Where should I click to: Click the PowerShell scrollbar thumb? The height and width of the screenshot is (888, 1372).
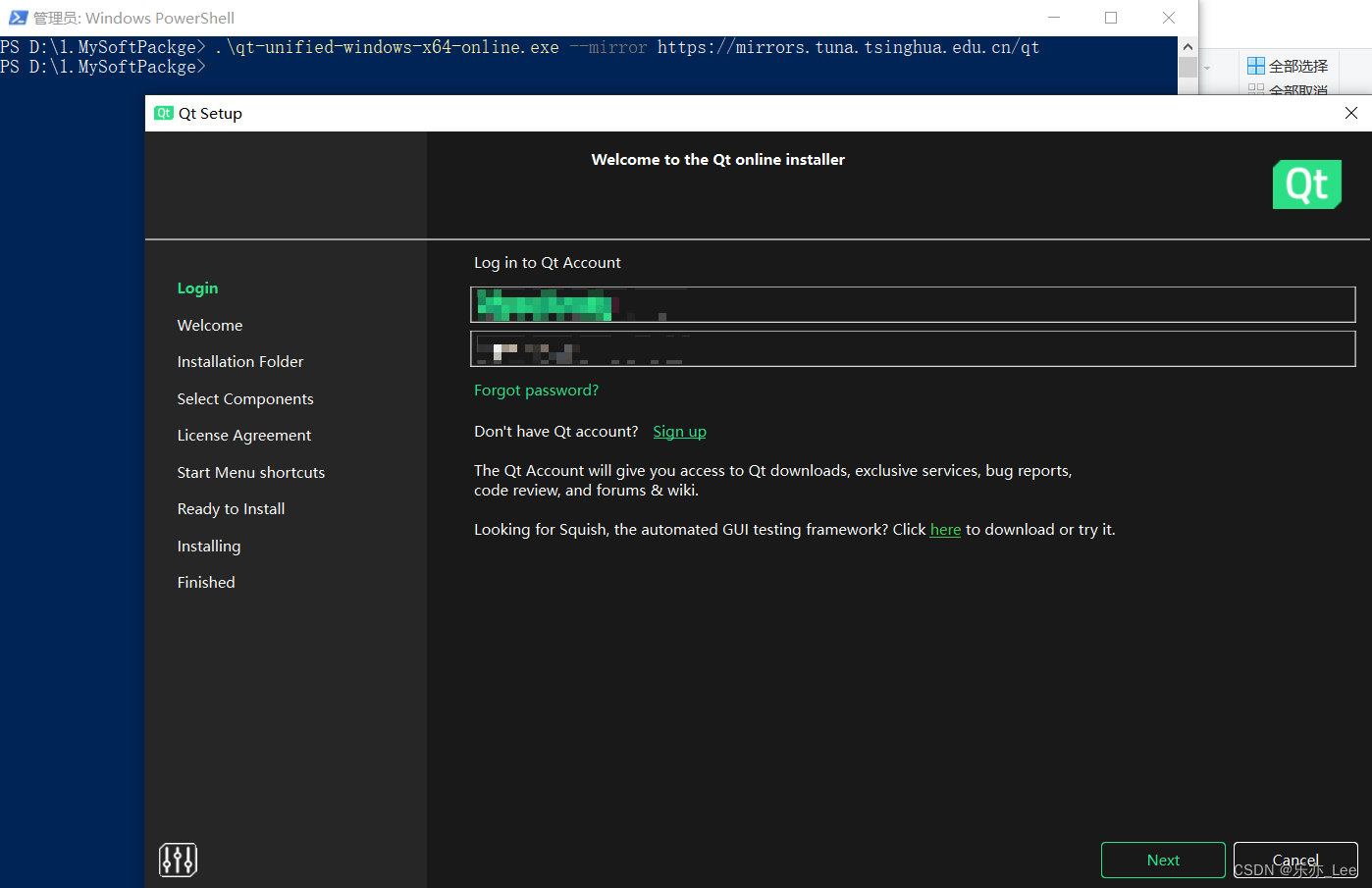[x=1187, y=67]
